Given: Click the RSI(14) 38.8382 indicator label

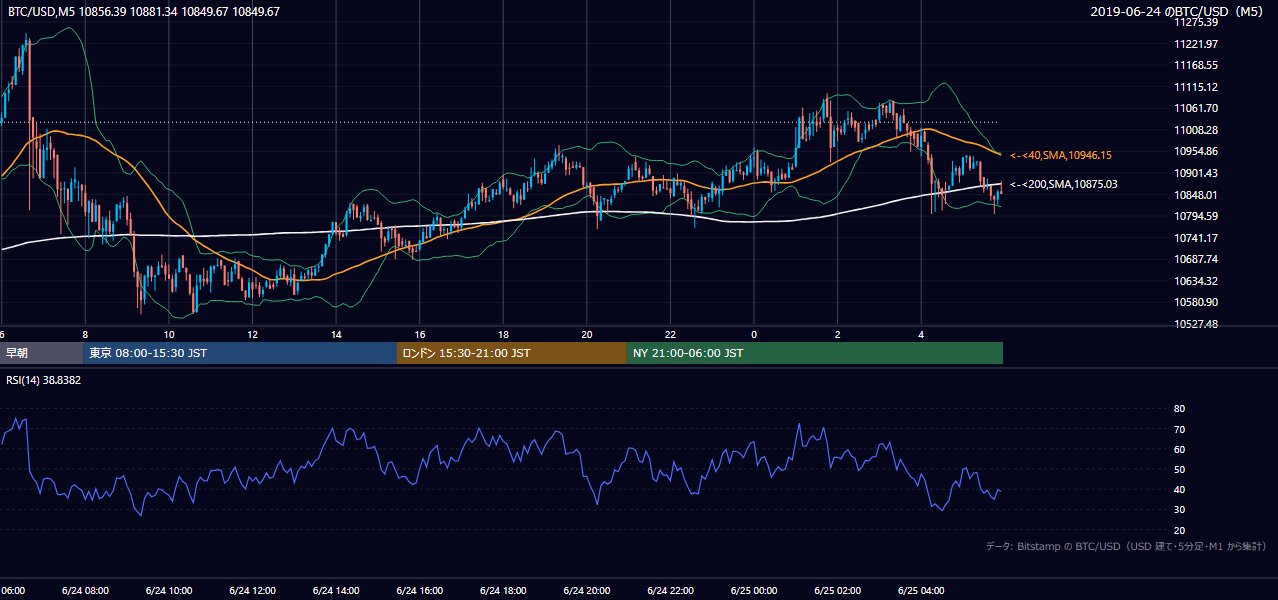Looking at the screenshot, I should [44, 380].
